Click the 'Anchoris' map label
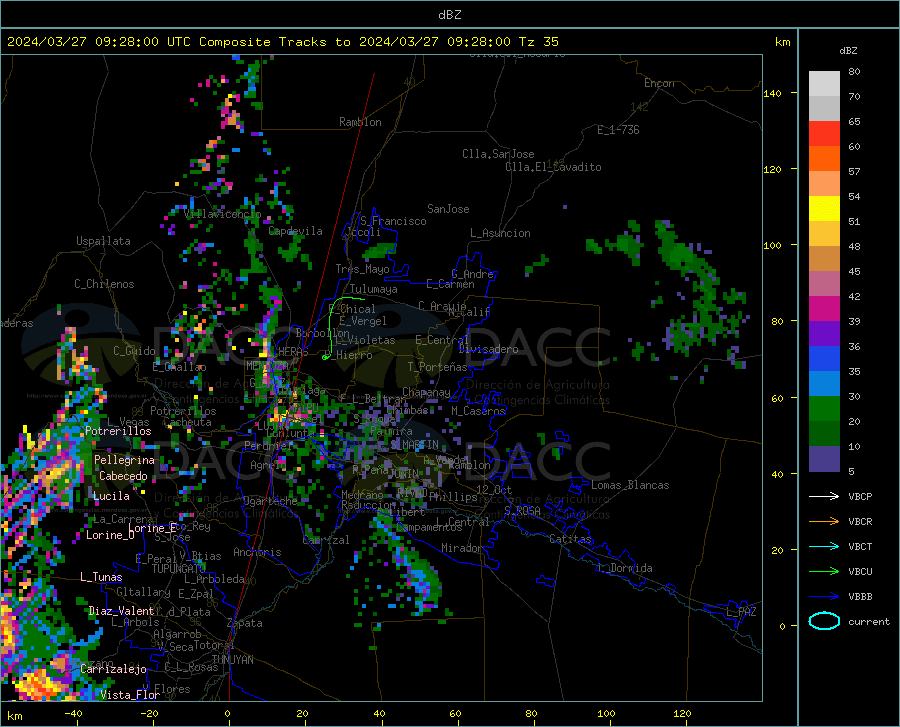900x727 pixels. pyautogui.click(x=257, y=552)
